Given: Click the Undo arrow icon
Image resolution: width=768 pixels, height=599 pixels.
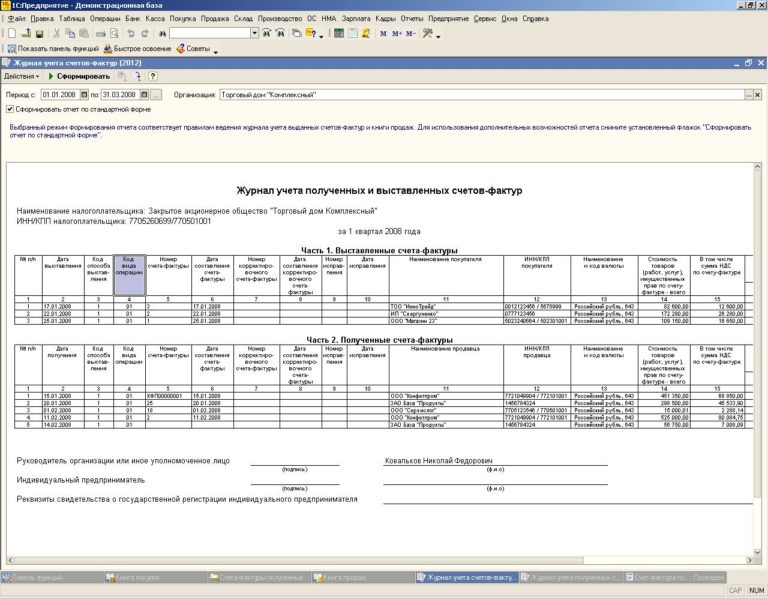Looking at the screenshot, I should tap(131, 33).
